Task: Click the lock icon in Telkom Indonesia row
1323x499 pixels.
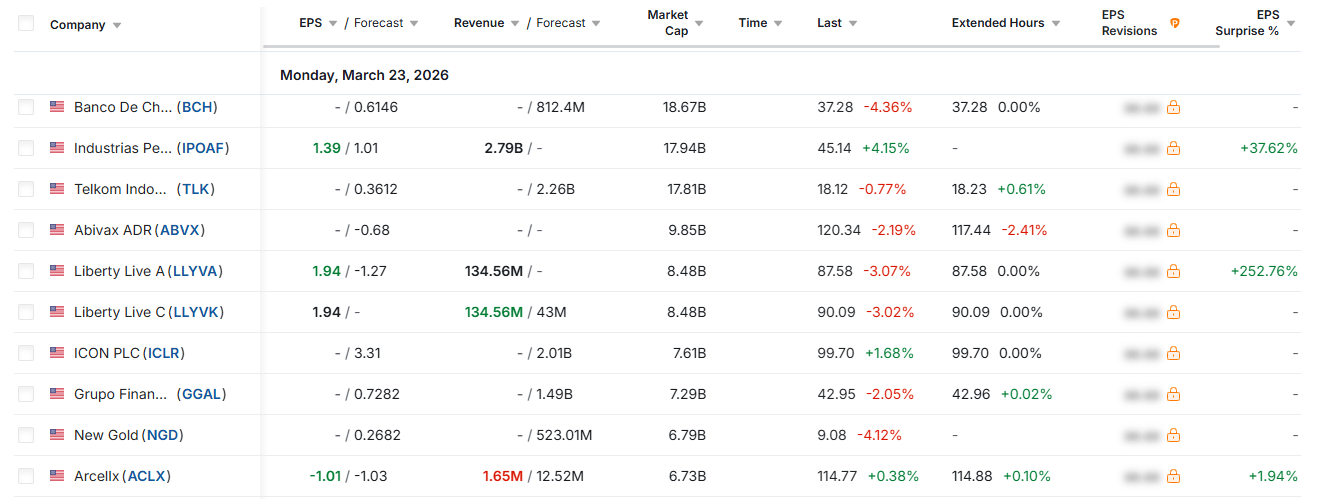Action: click(x=1173, y=189)
